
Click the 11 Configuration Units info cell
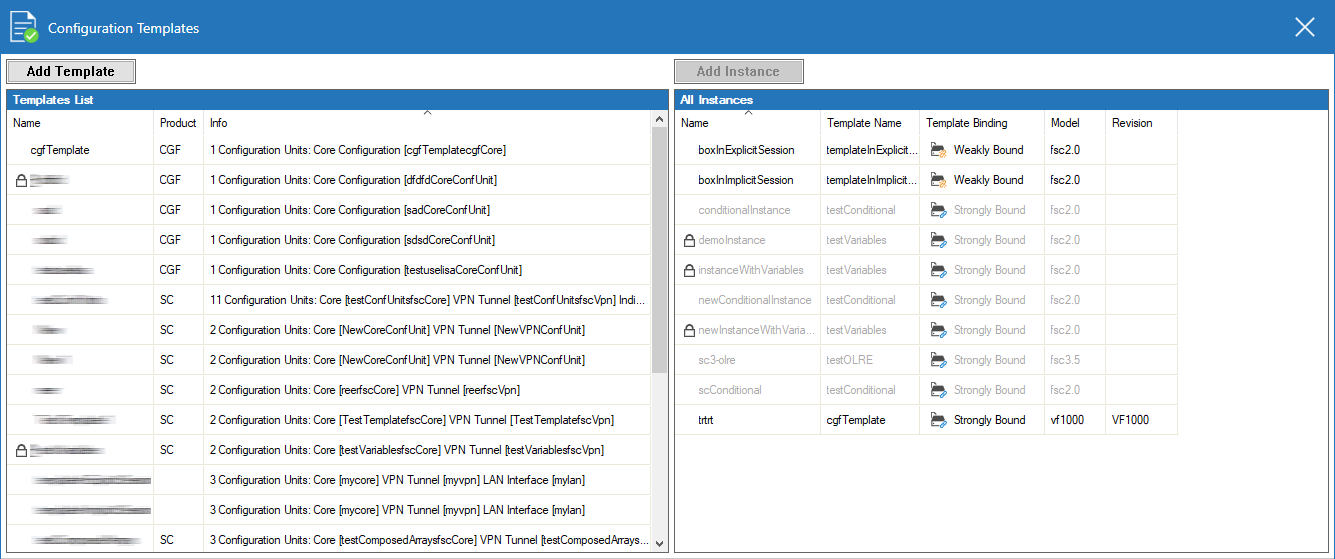point(427,300)
